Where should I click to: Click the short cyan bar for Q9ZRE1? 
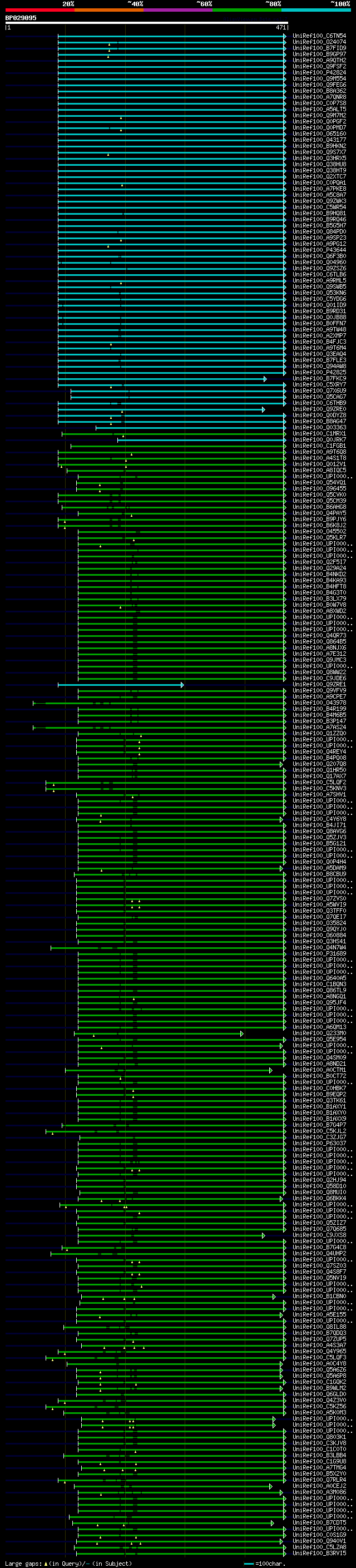(121, 685)
